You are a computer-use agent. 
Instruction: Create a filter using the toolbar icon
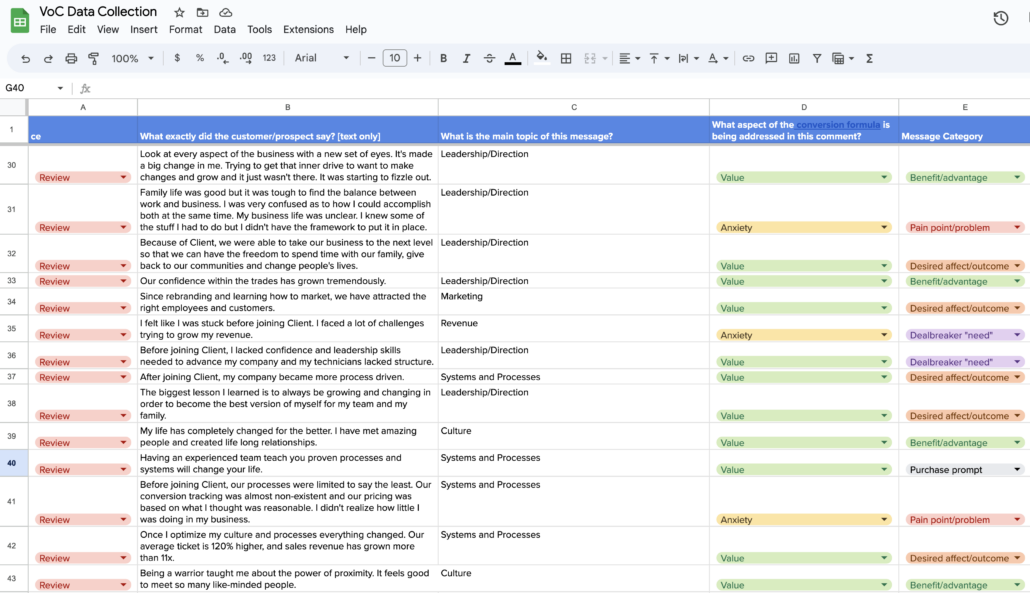pyautogui.click(x=816, y=58)
